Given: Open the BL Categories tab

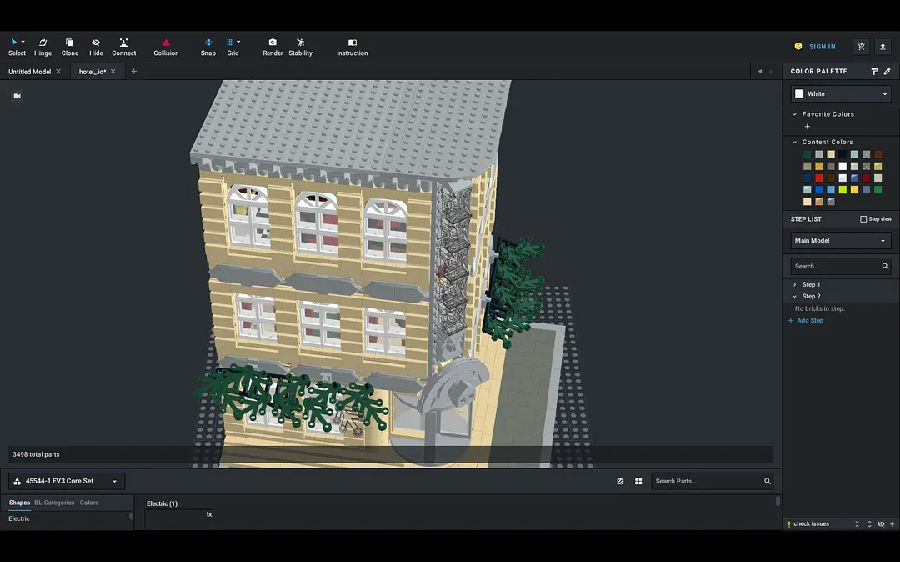Looking at the screenshot, I should coord(54,503).
